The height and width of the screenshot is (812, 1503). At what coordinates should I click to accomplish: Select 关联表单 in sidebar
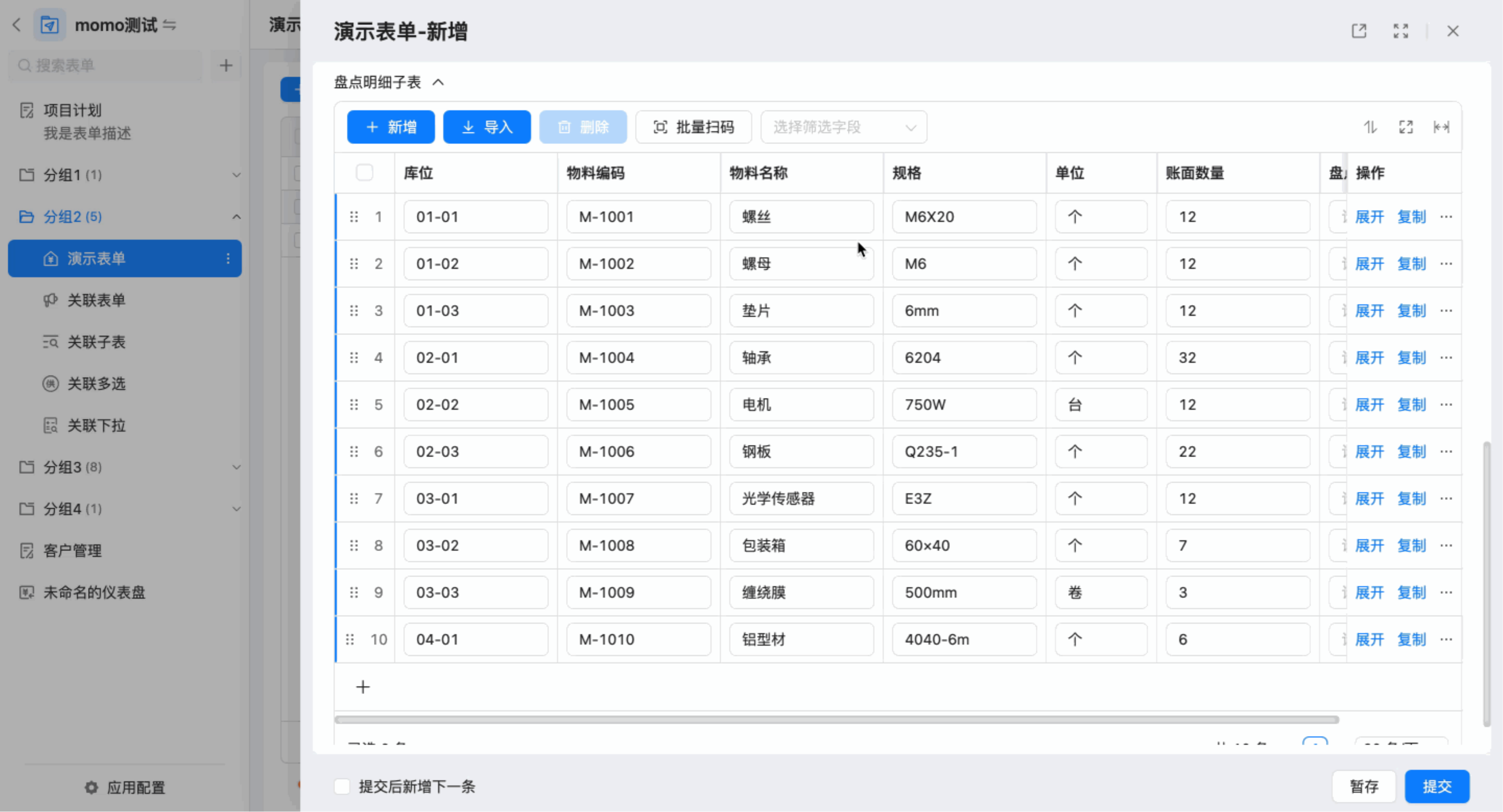[96, 301]
